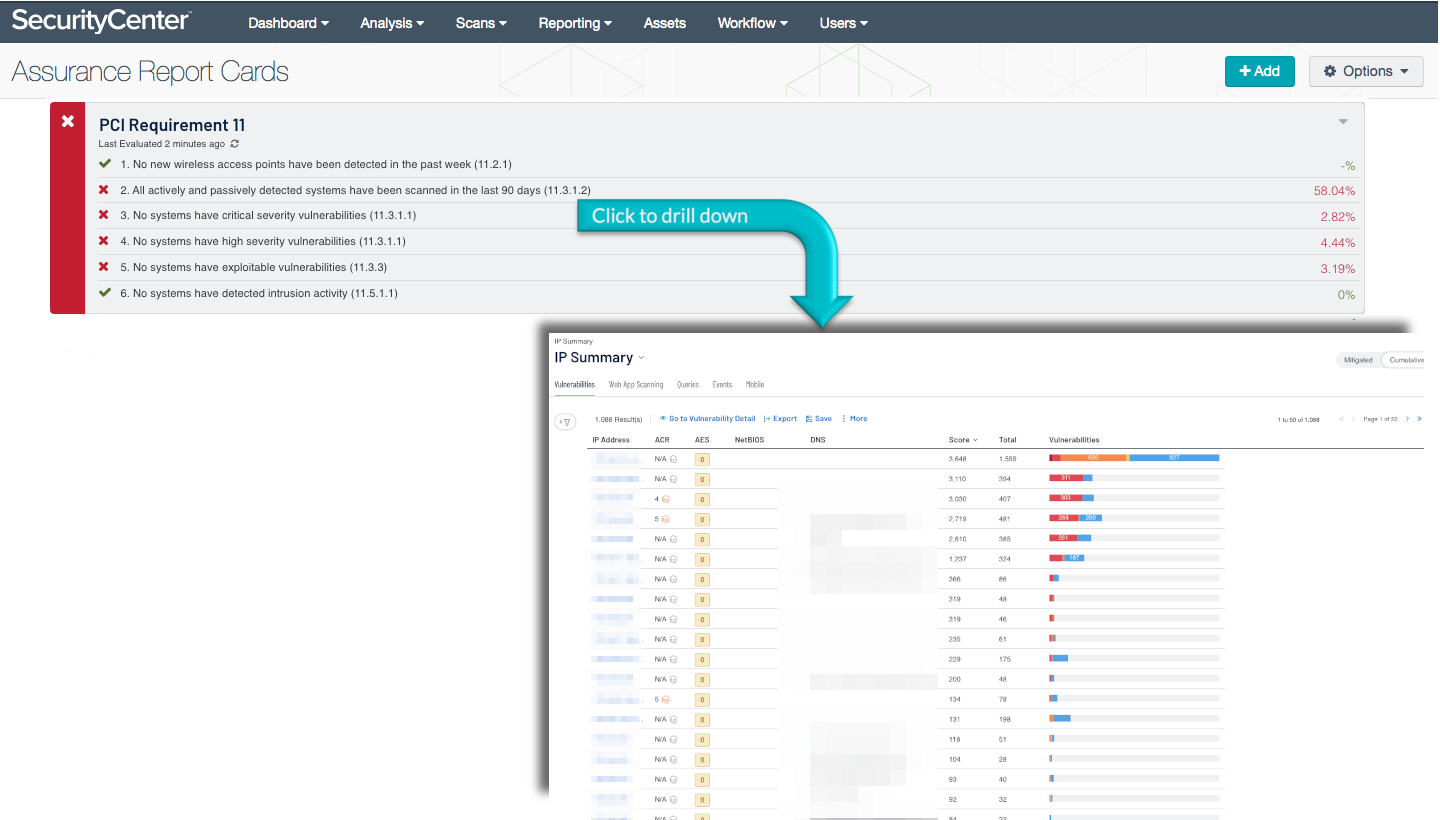Click the blue 827 vulnerability bar segment

[x=1174, y=457]
